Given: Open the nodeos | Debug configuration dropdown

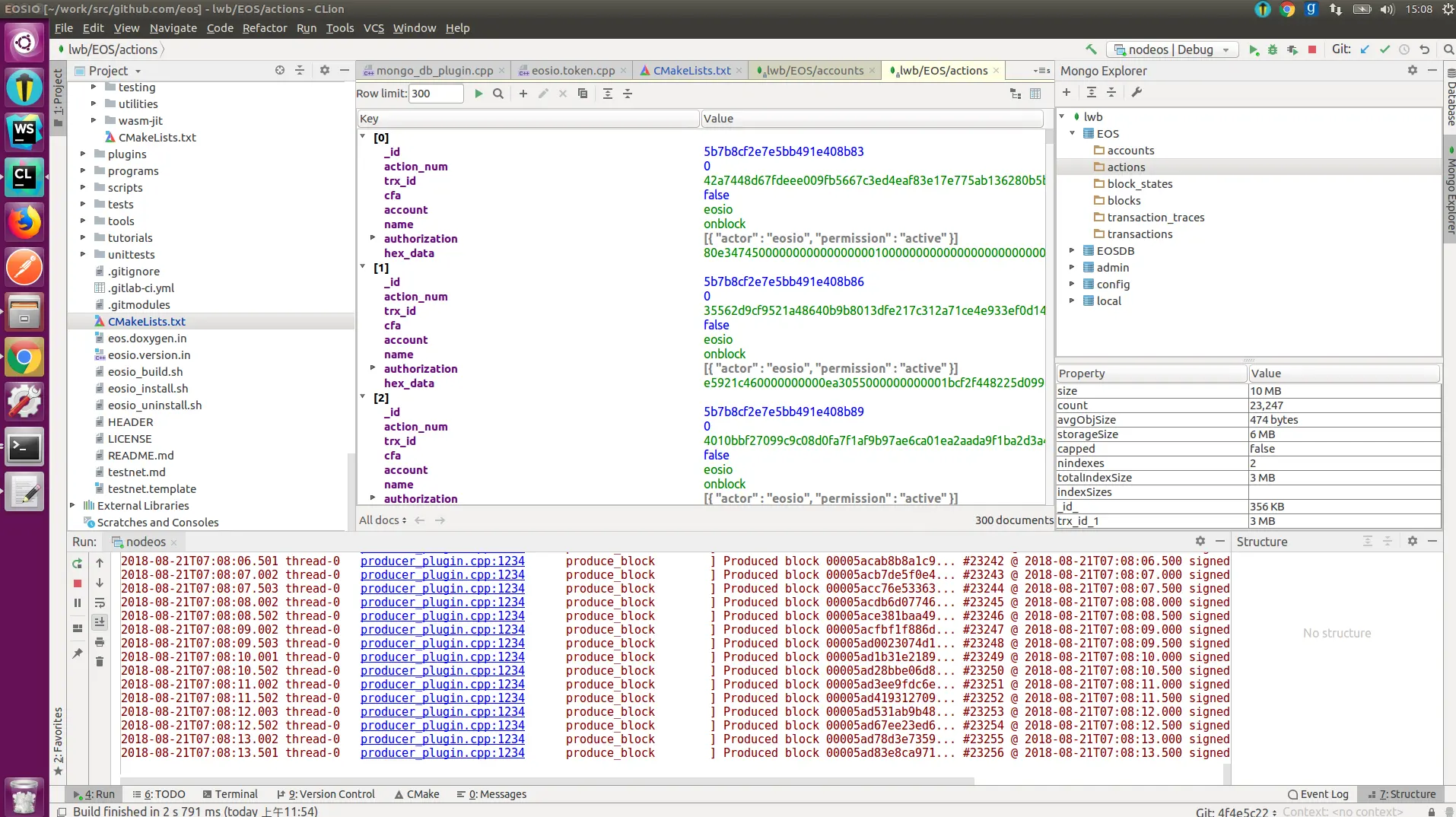Looking at the screenshot, I should coord(1171,49).
